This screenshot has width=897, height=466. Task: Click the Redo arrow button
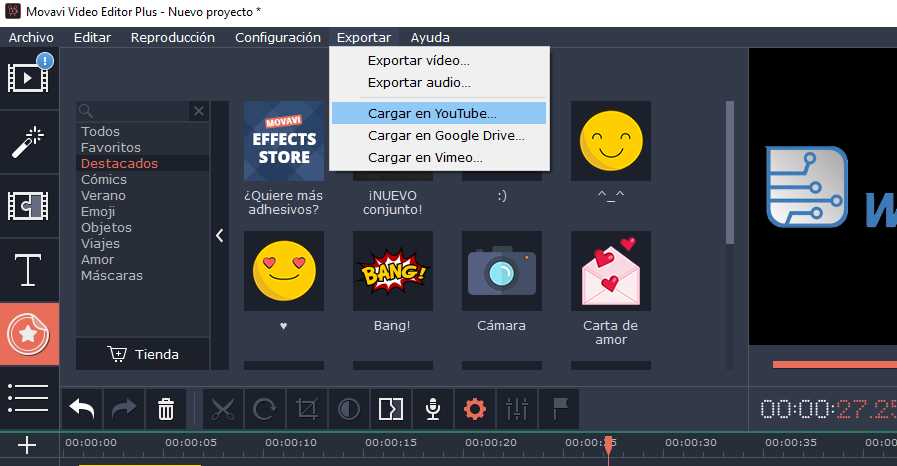124,409
